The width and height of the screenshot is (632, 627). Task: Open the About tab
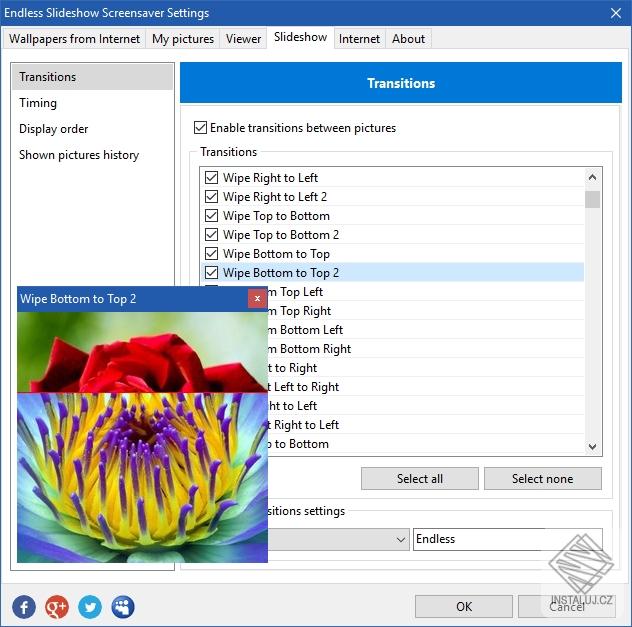[408, 39]
